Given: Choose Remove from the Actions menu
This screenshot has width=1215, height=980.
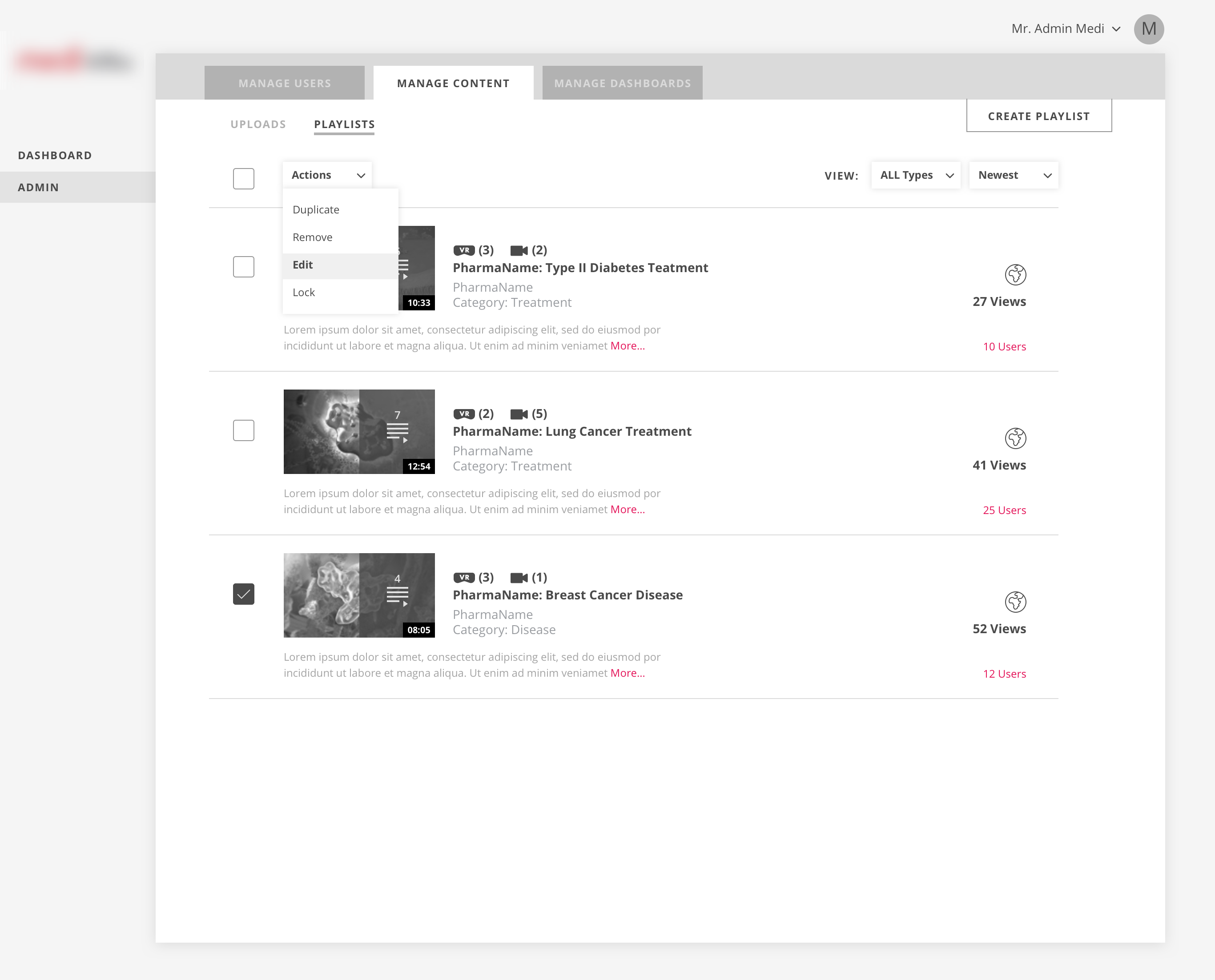Looking at the screenshot, I should [x=341, y=237].
